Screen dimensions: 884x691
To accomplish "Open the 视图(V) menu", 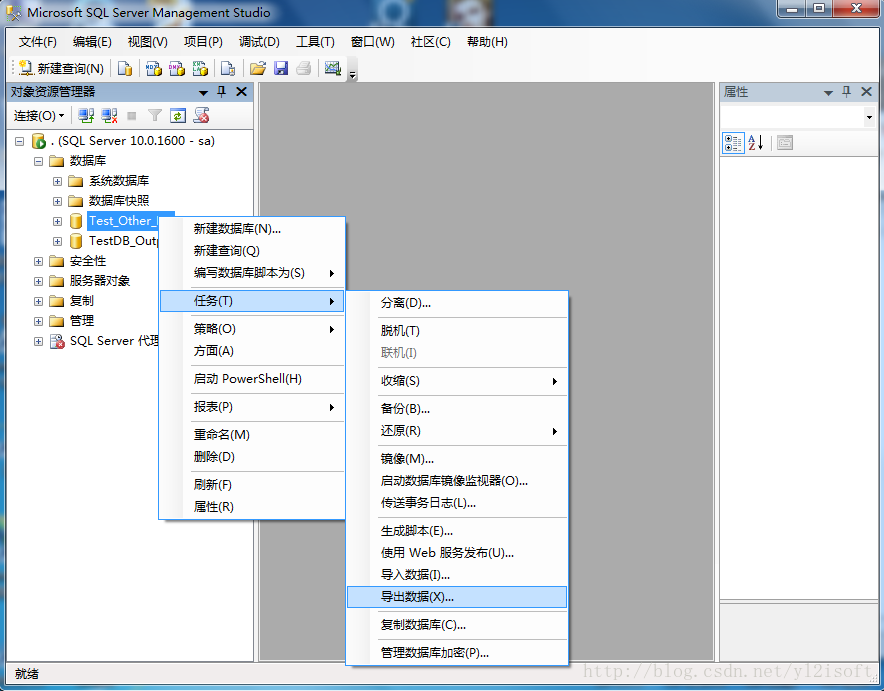I will [147, 42].
